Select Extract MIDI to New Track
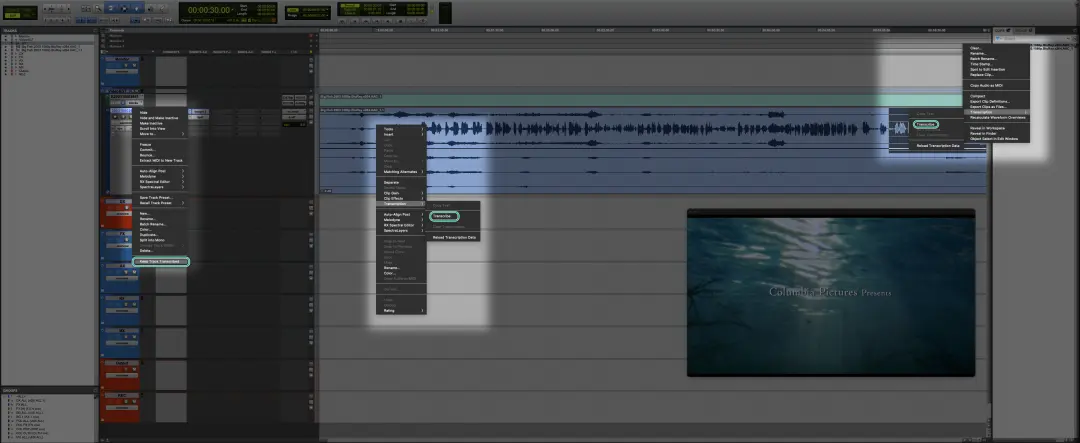 159,161
